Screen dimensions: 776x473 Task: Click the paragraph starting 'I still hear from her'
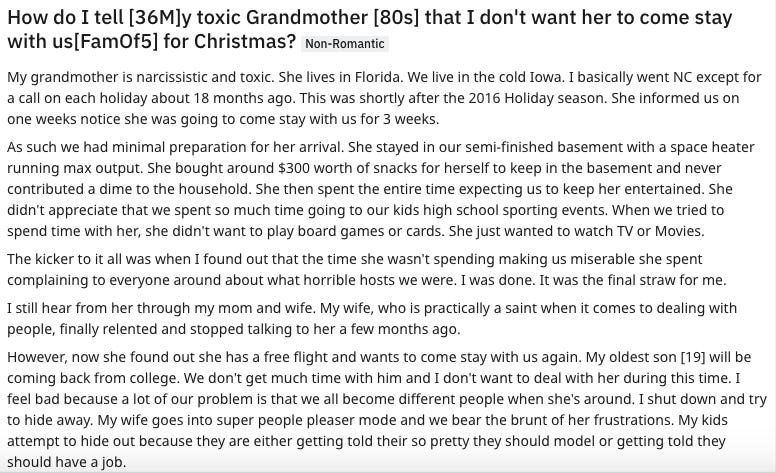pyautogui.click(x=372, y=319)
